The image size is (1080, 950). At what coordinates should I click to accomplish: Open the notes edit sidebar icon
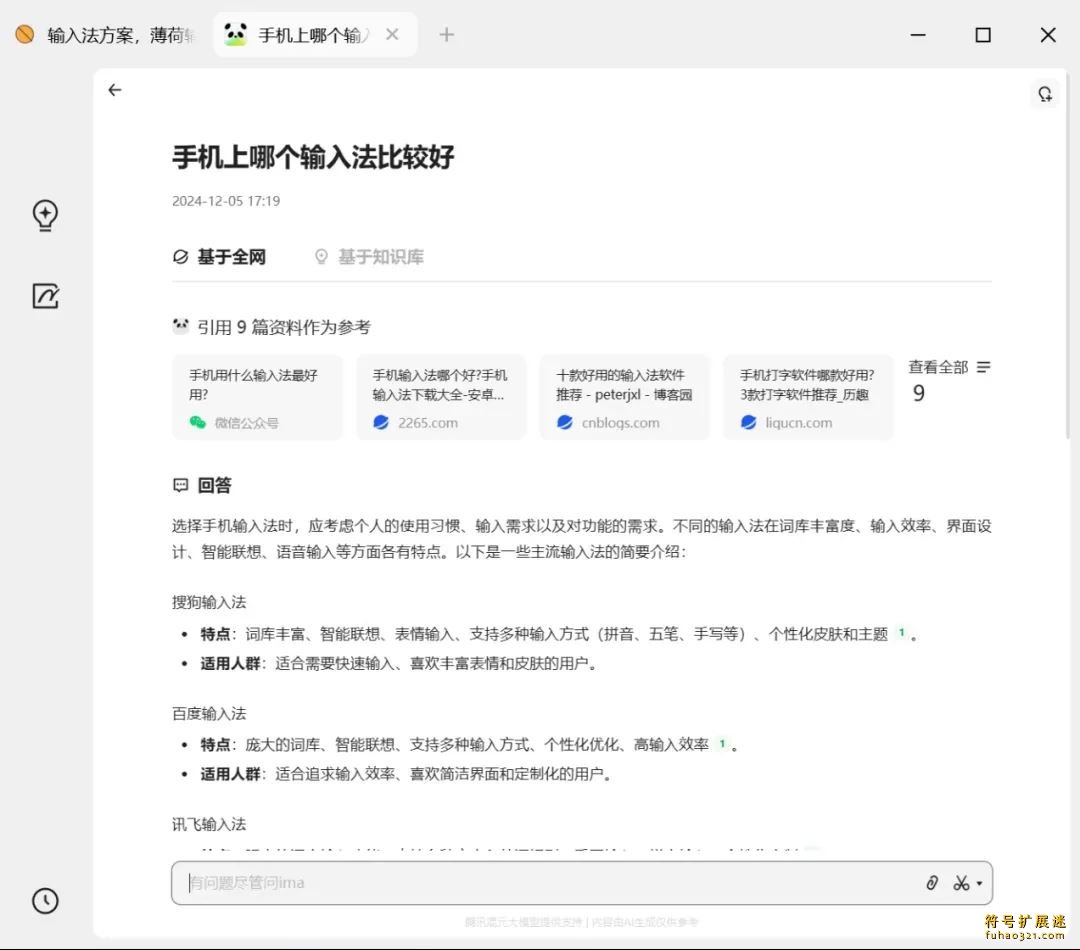pyautogui.click(x=45, y=296)
